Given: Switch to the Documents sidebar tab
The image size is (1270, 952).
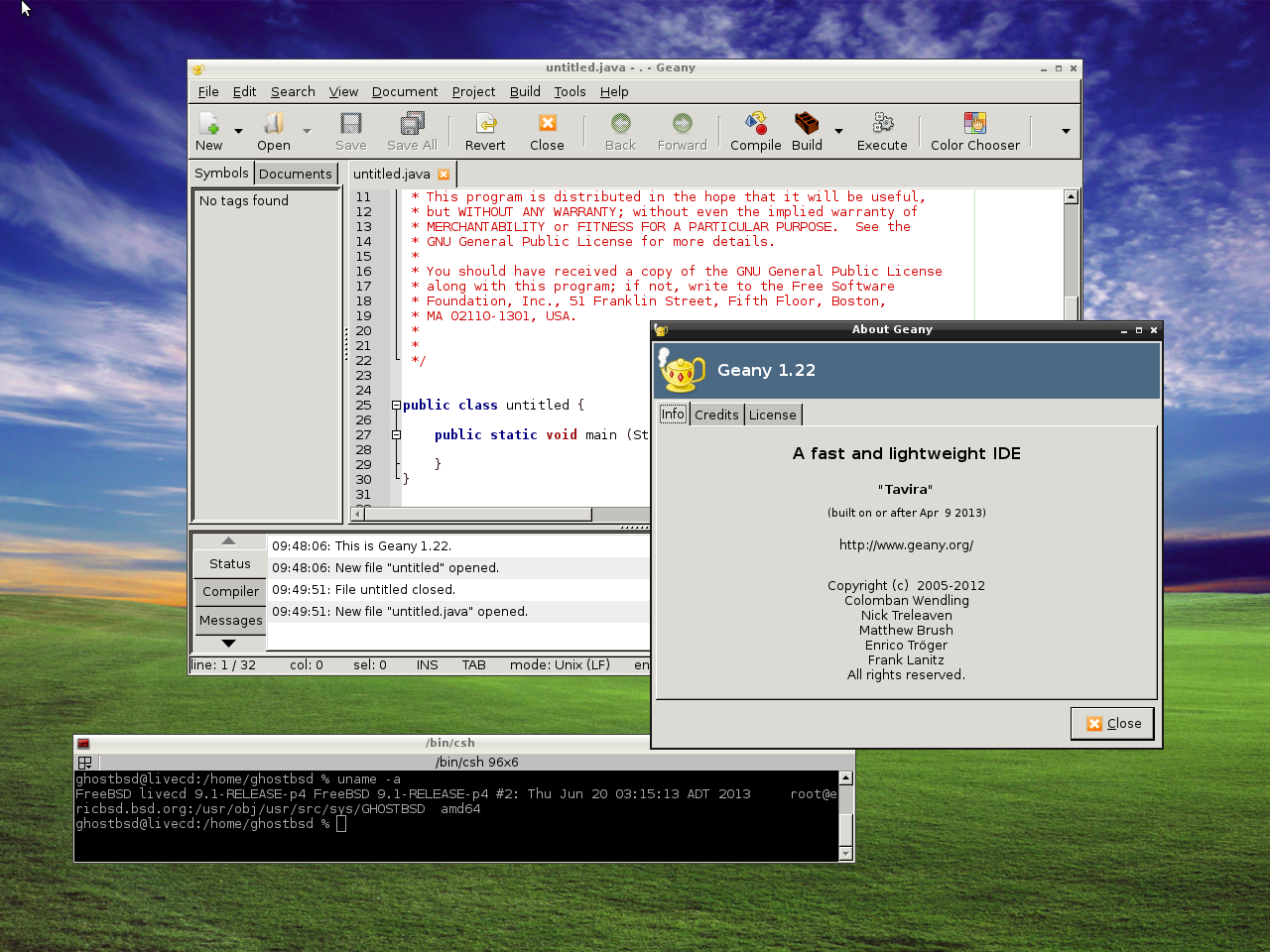Looking at the screenshot, I should click(296, 174).
